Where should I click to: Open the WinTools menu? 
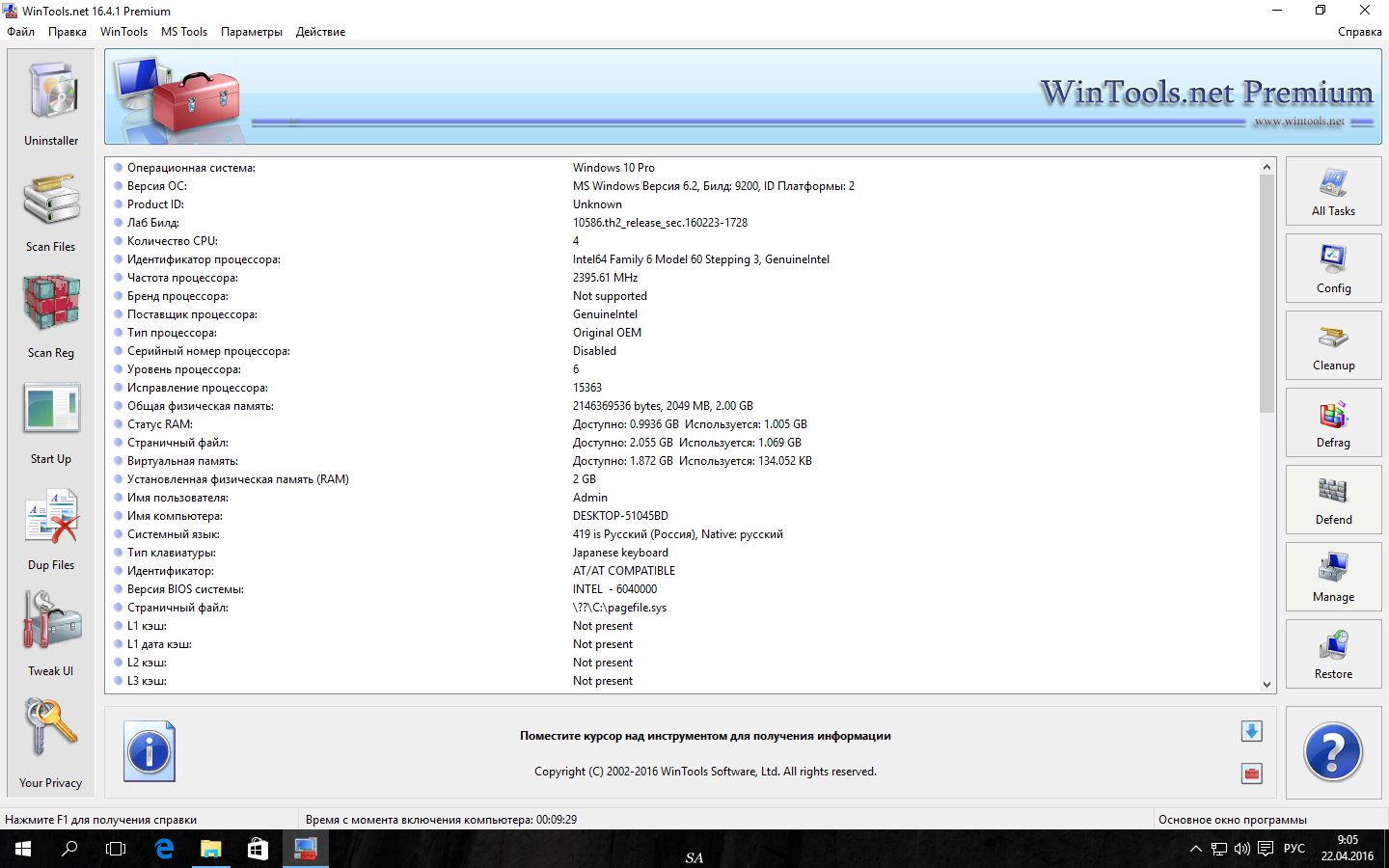(123, 32)
